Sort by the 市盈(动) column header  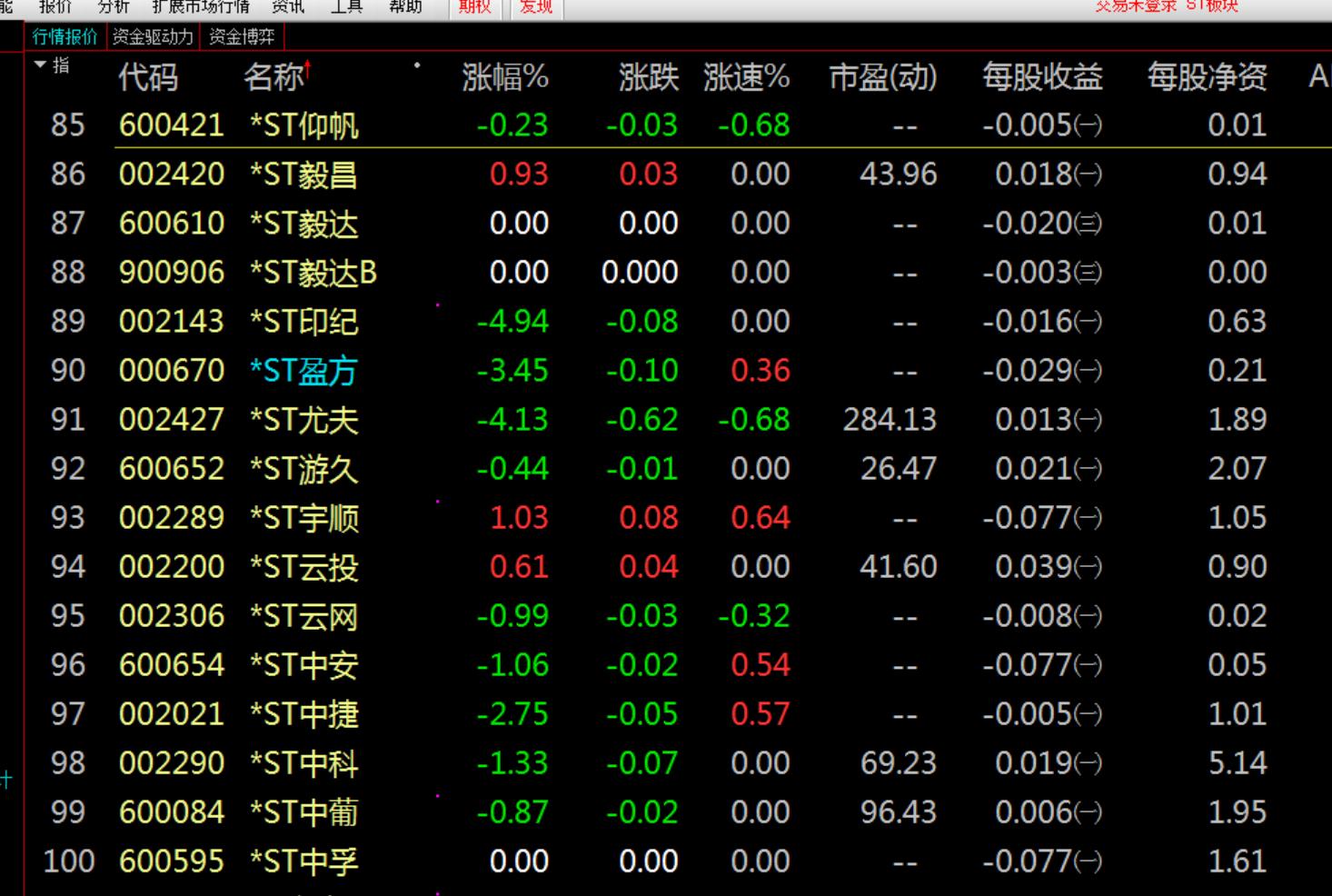883,77
